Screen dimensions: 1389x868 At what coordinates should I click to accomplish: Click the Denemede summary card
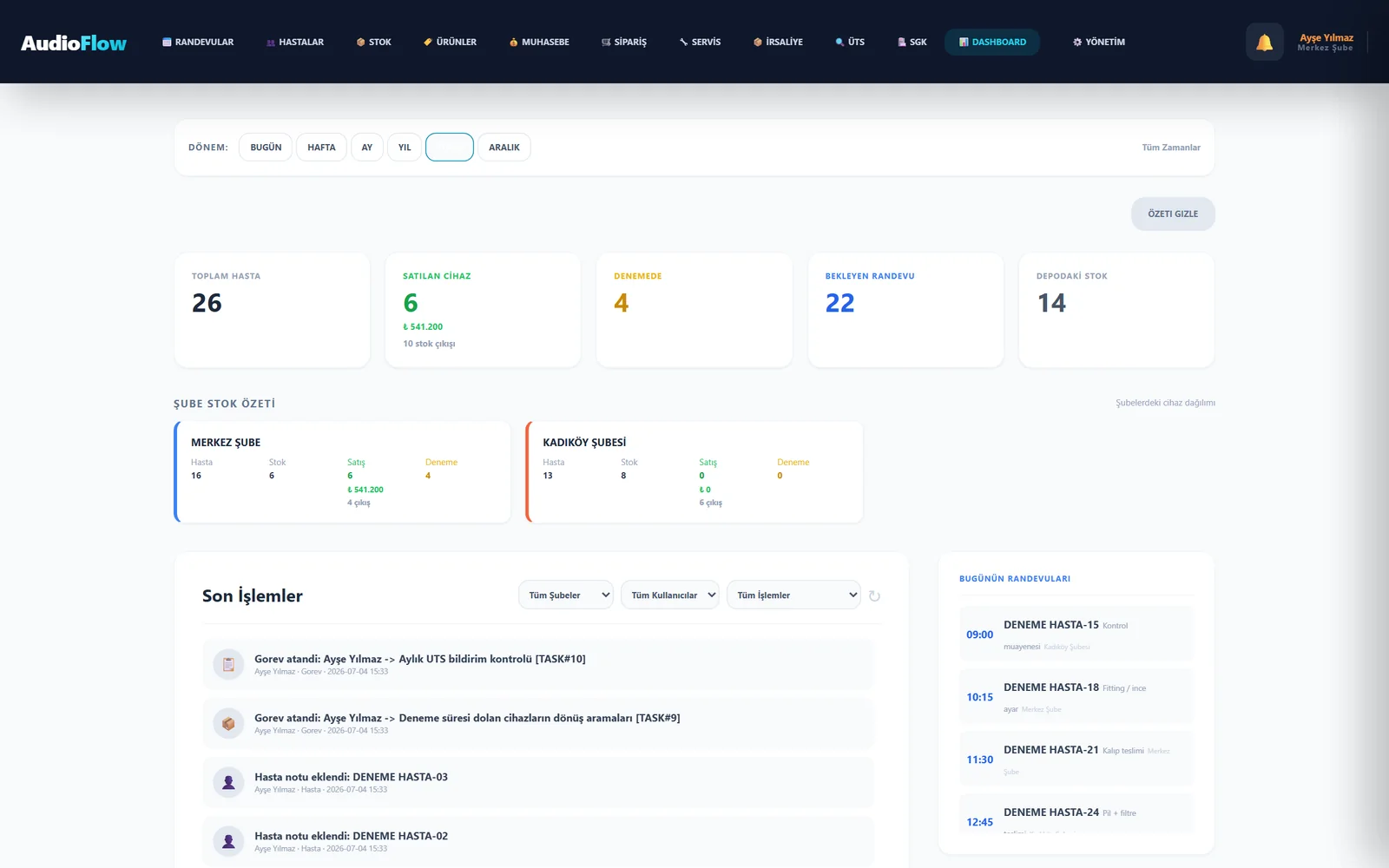click(x=694, y=310)
